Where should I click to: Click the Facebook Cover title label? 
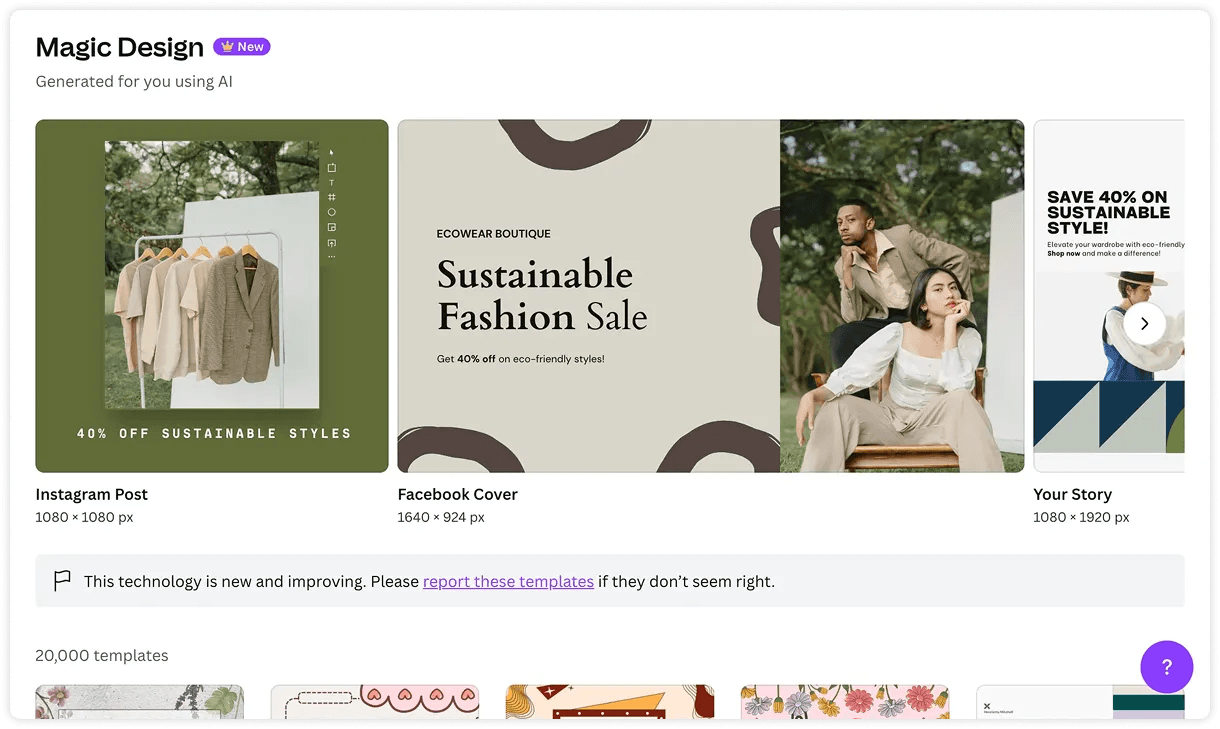coord(458,494)
